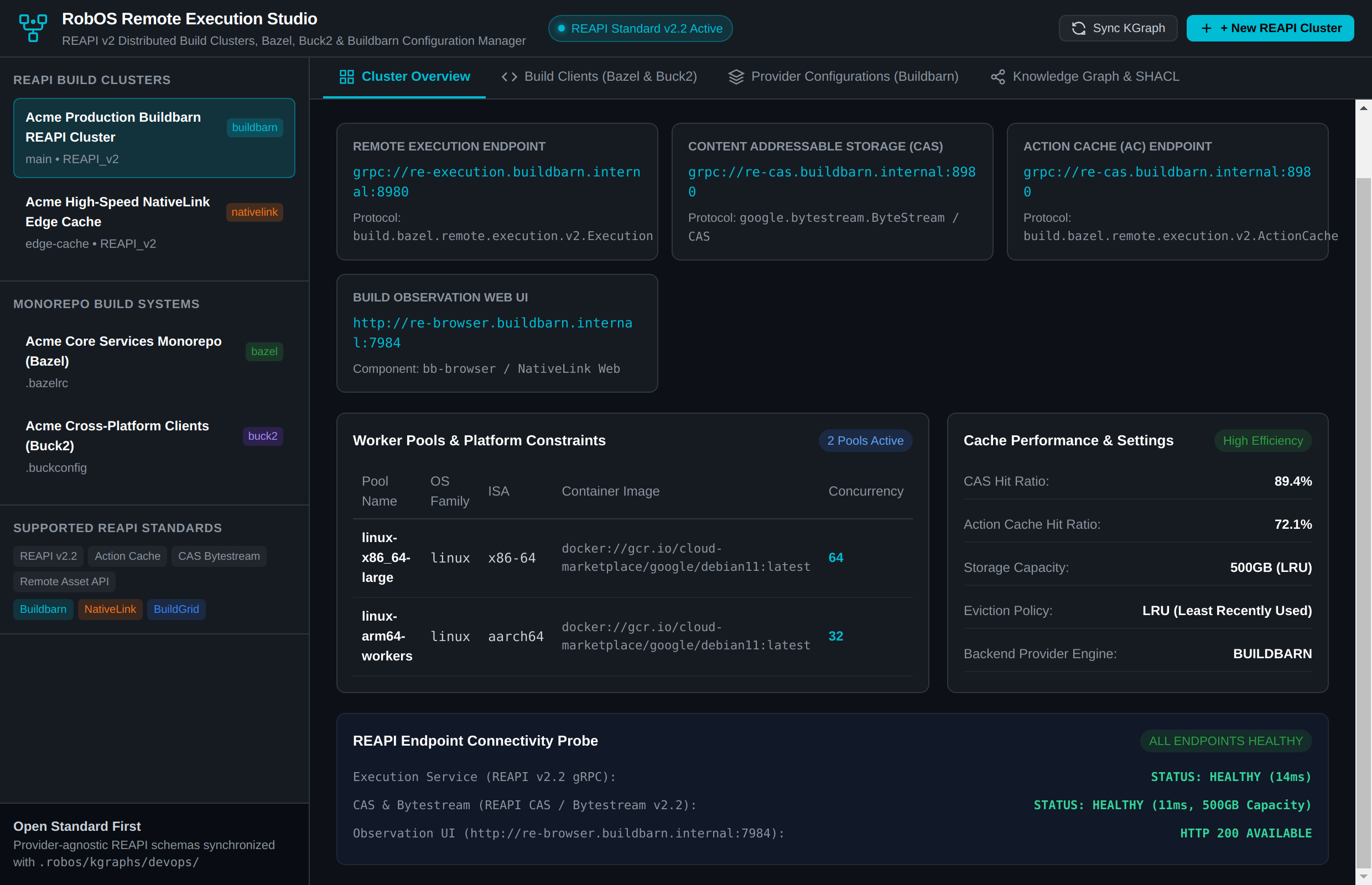Click the REAPI Standard status dot
Viewport: 1372px width, 885px height.
pos(561,28)
